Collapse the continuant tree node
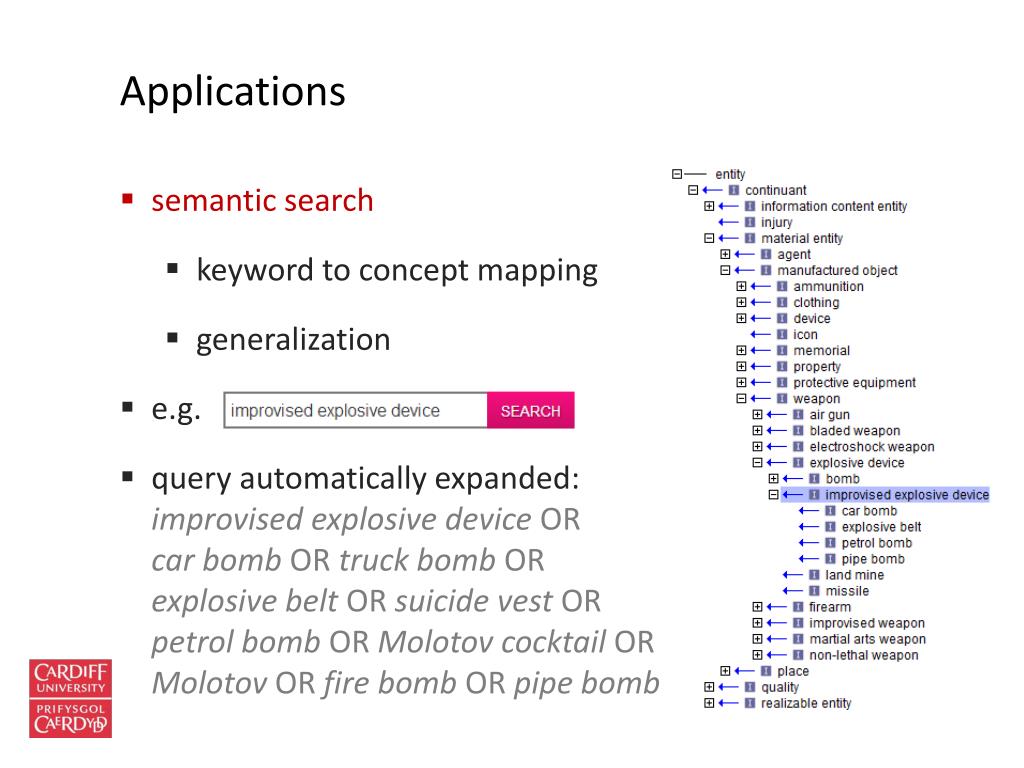 click(693, 190)
